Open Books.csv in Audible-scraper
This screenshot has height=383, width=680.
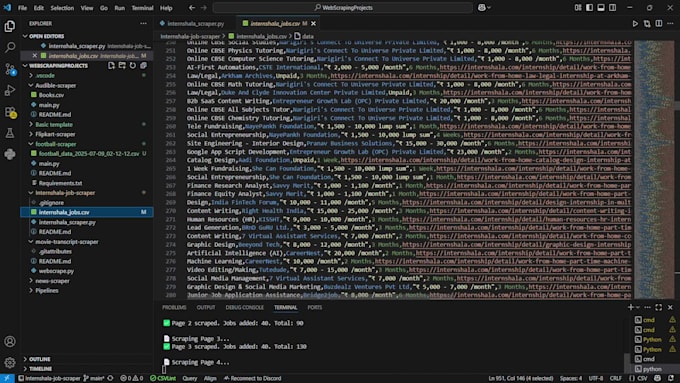pos(51,95)
